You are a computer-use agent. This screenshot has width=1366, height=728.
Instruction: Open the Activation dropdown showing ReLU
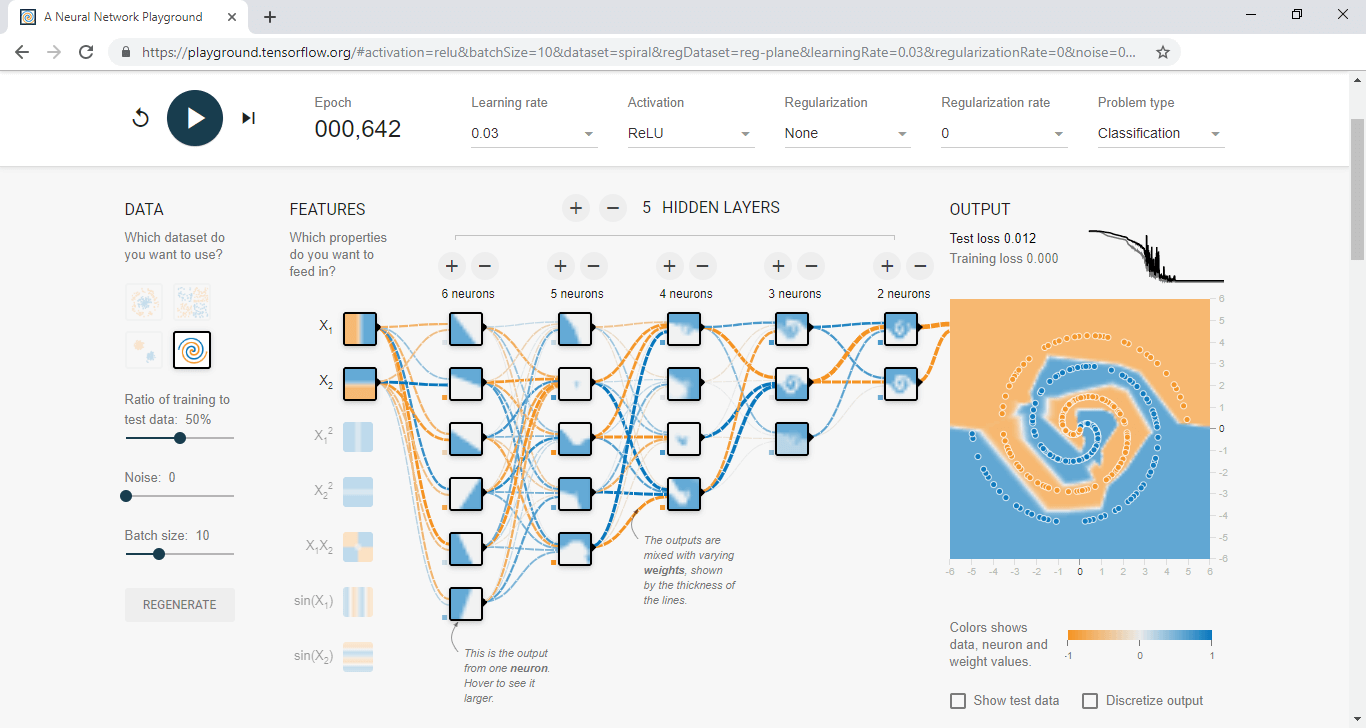690,134
